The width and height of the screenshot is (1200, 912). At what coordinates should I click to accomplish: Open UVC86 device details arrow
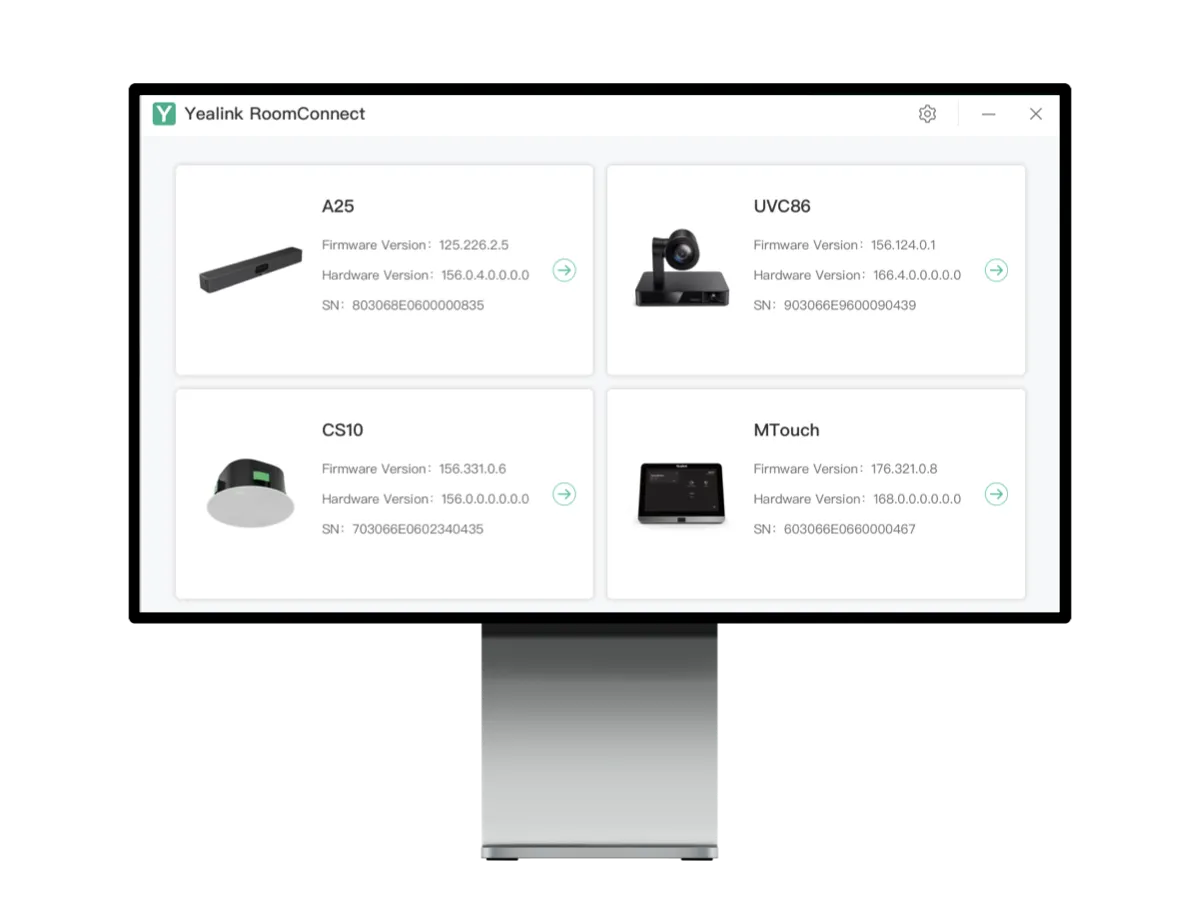[x=996, y=270]
